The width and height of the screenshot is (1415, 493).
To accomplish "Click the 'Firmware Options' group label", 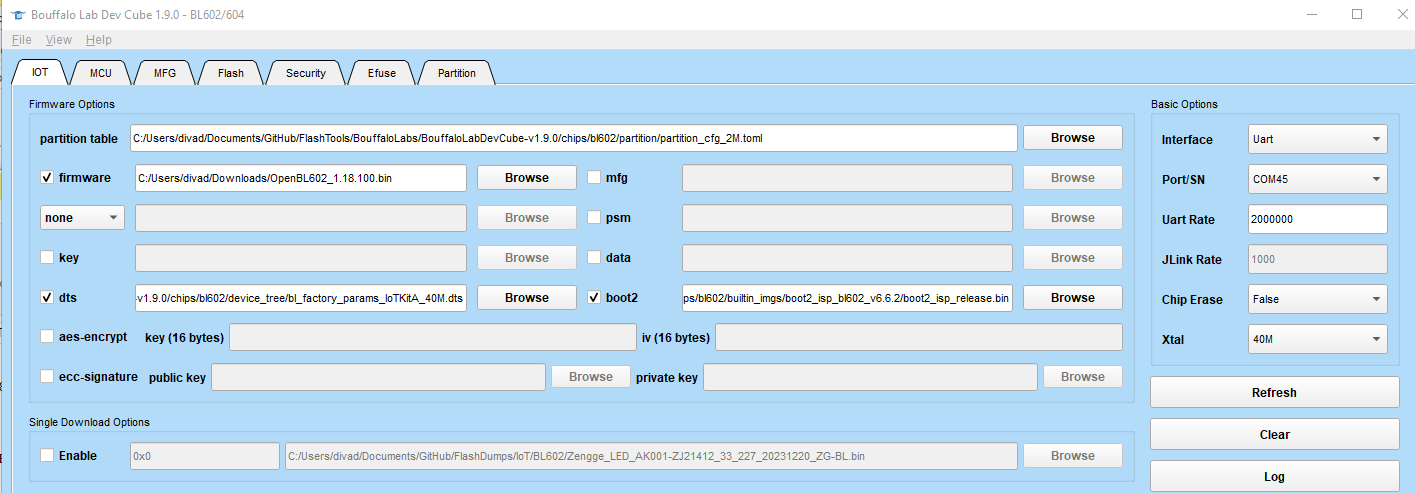I will click(72, 104).
